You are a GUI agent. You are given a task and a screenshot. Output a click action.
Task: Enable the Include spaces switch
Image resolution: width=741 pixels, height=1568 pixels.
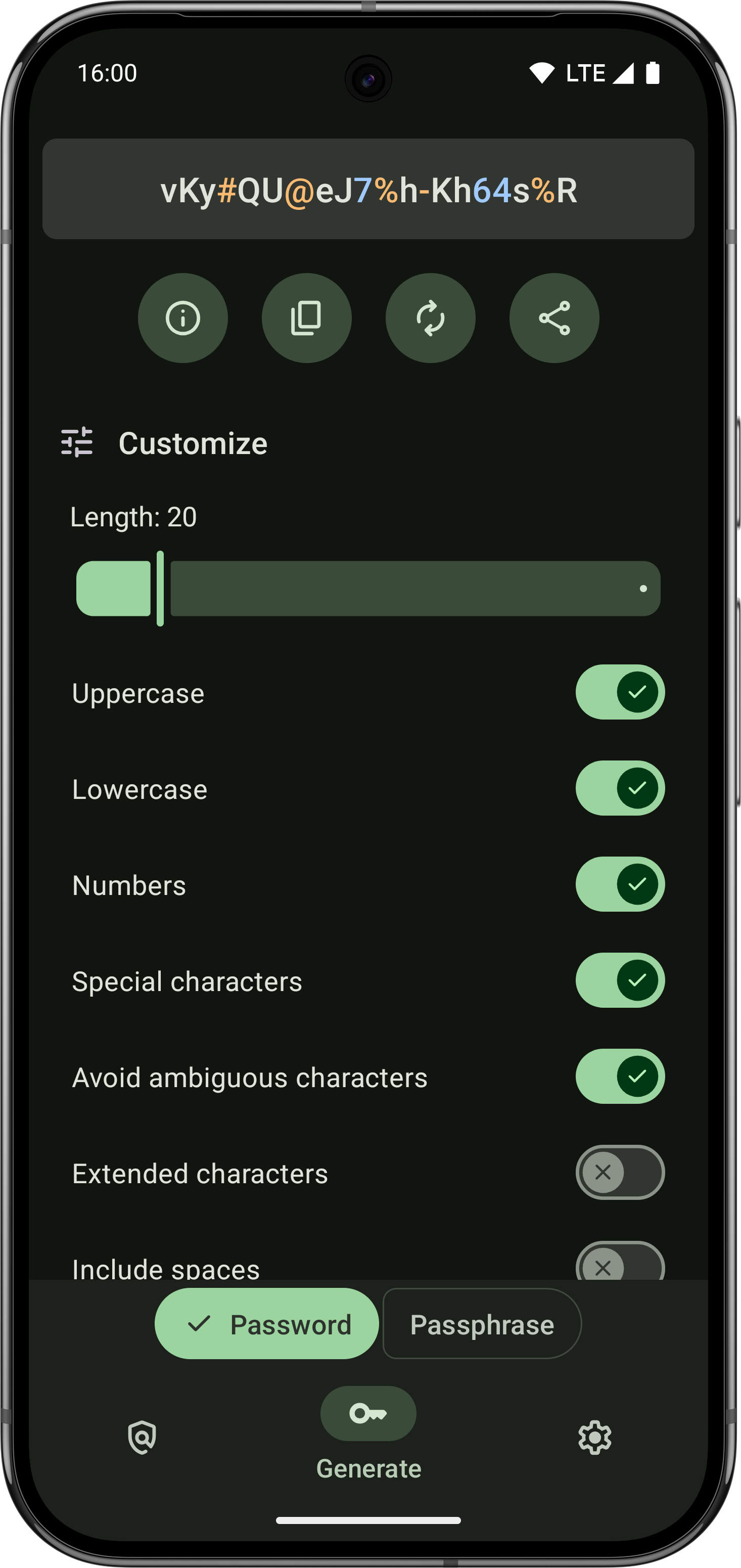point(619,1264)
